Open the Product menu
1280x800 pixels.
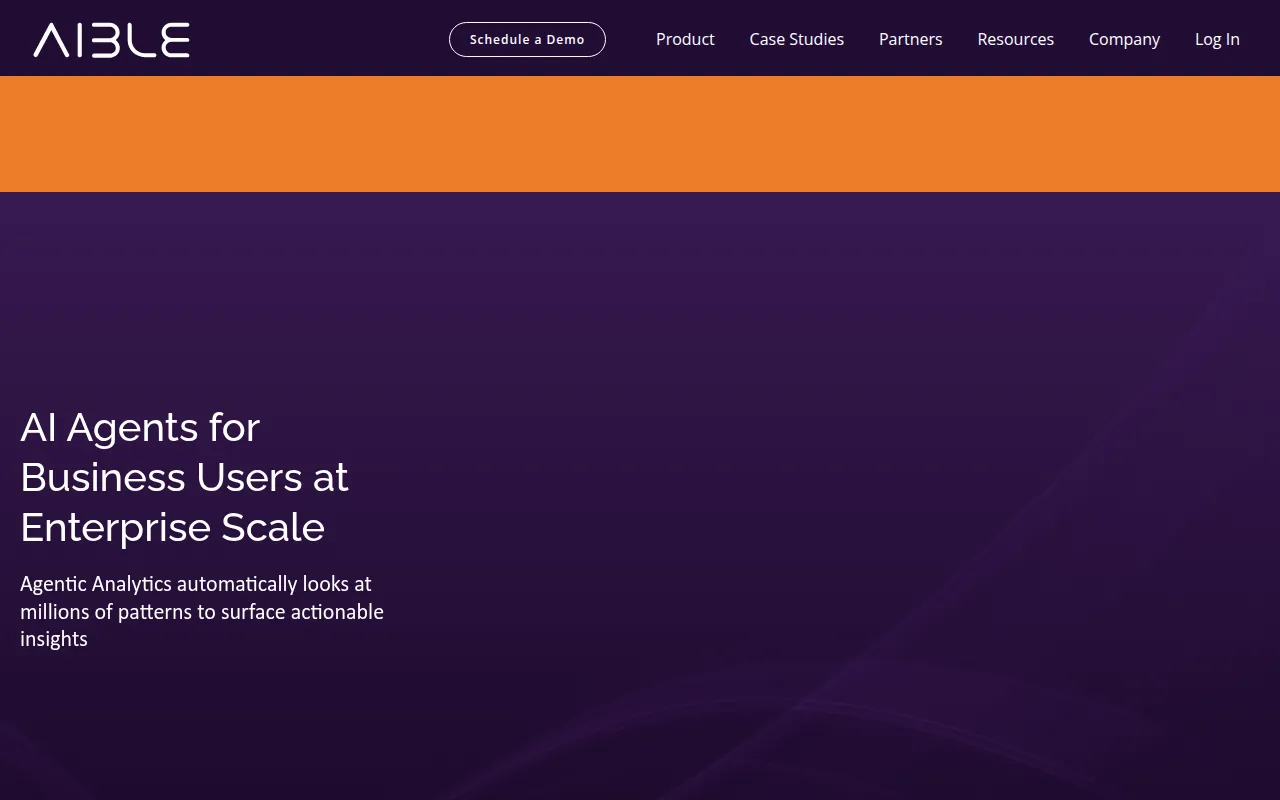tap(685, 39)
